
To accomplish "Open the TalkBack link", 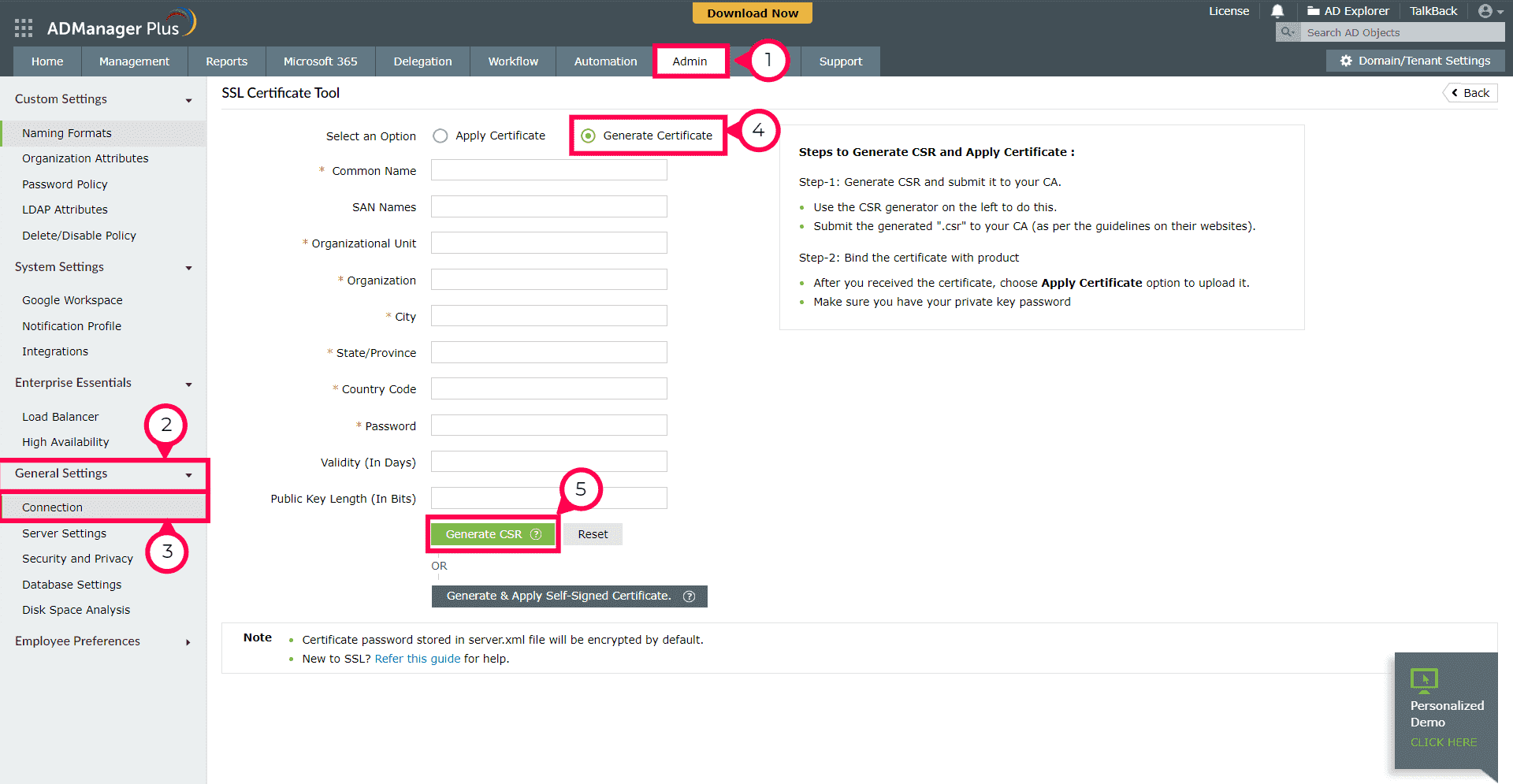I will pyautogui.click(x=1433, y=11).
